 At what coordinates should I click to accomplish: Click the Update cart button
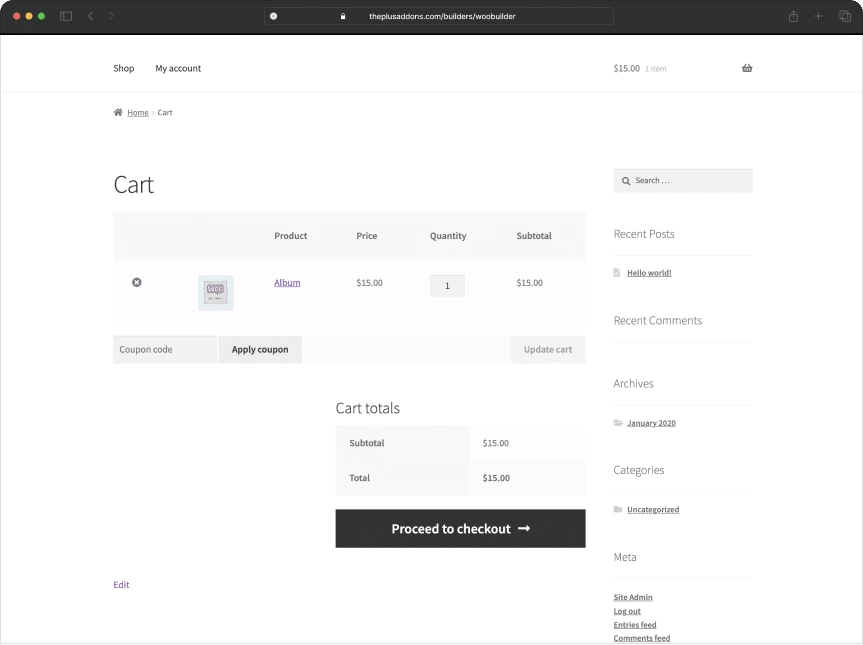tap(548, 349)
